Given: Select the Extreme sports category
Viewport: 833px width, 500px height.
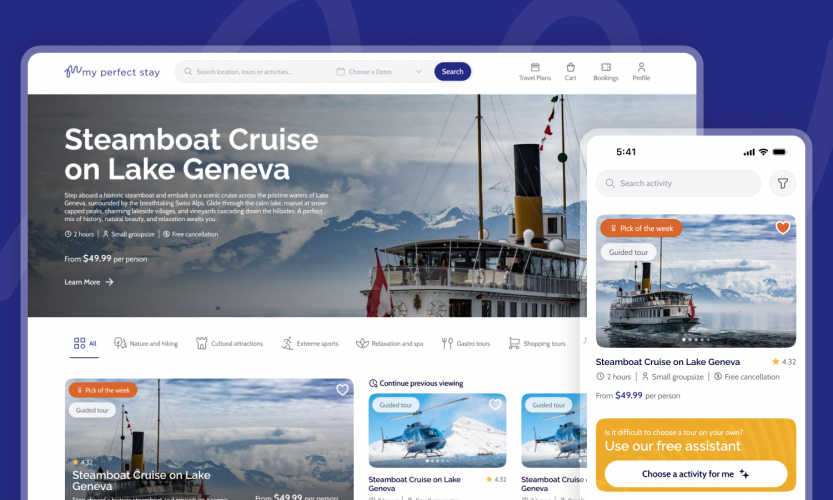Looking at the screenshot, I should 310,343.
